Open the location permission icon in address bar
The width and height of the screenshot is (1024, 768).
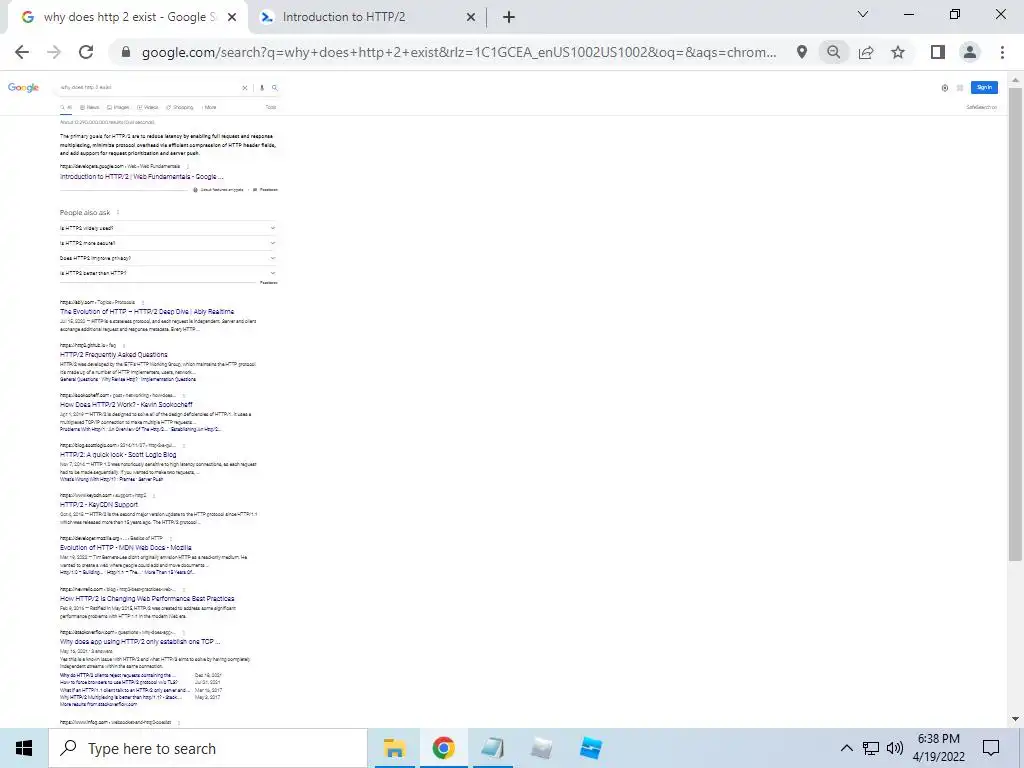801,52
